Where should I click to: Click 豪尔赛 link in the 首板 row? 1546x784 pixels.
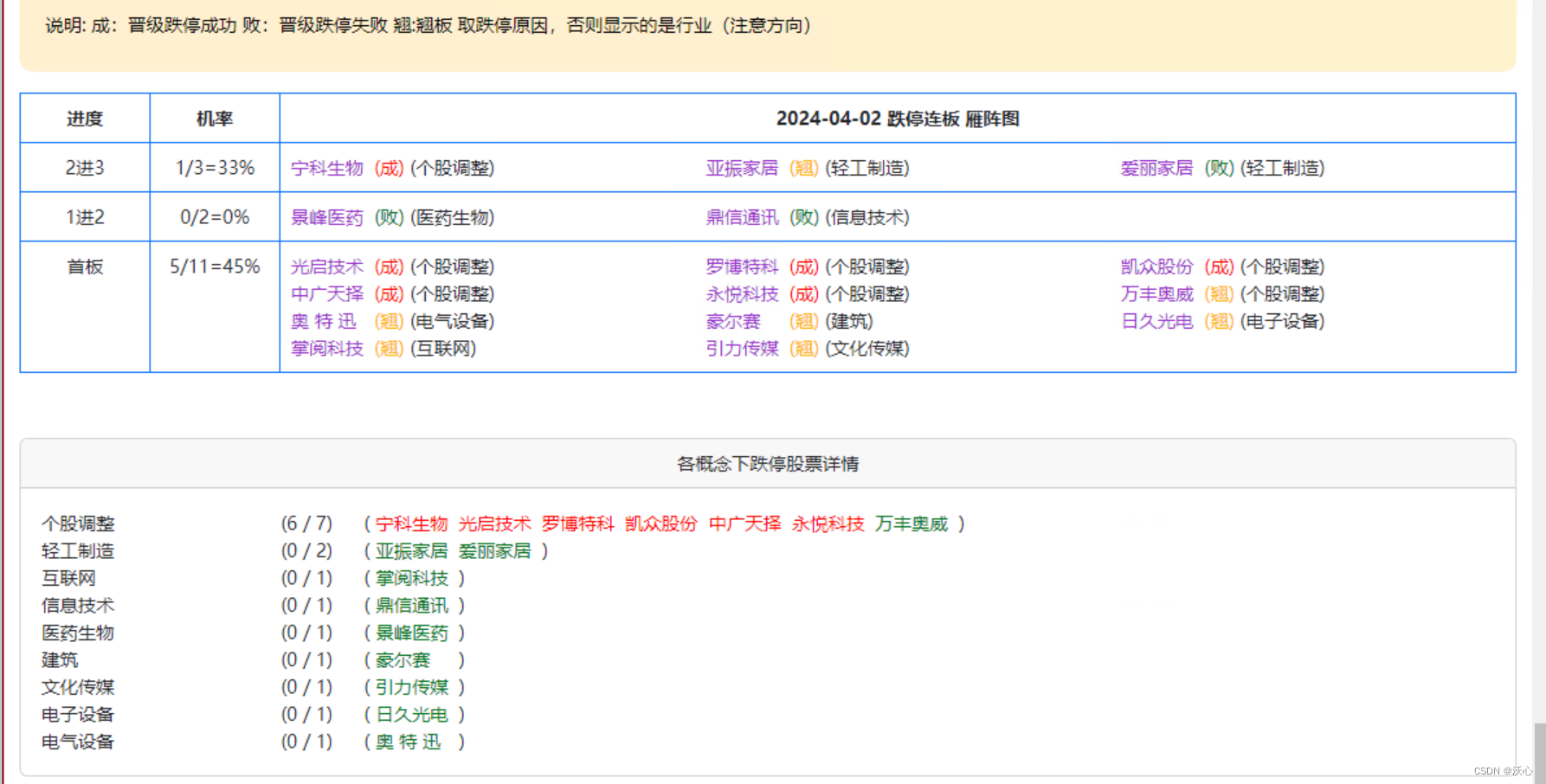[733, 321]
